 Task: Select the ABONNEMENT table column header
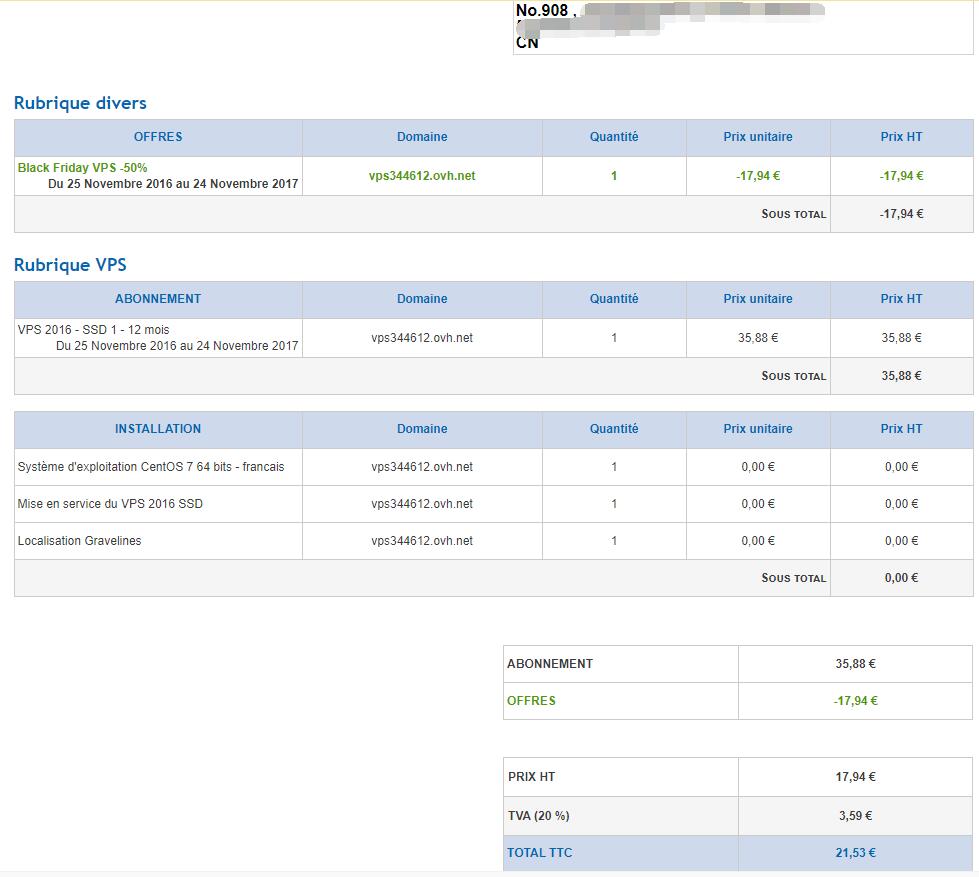coord(158,299)
